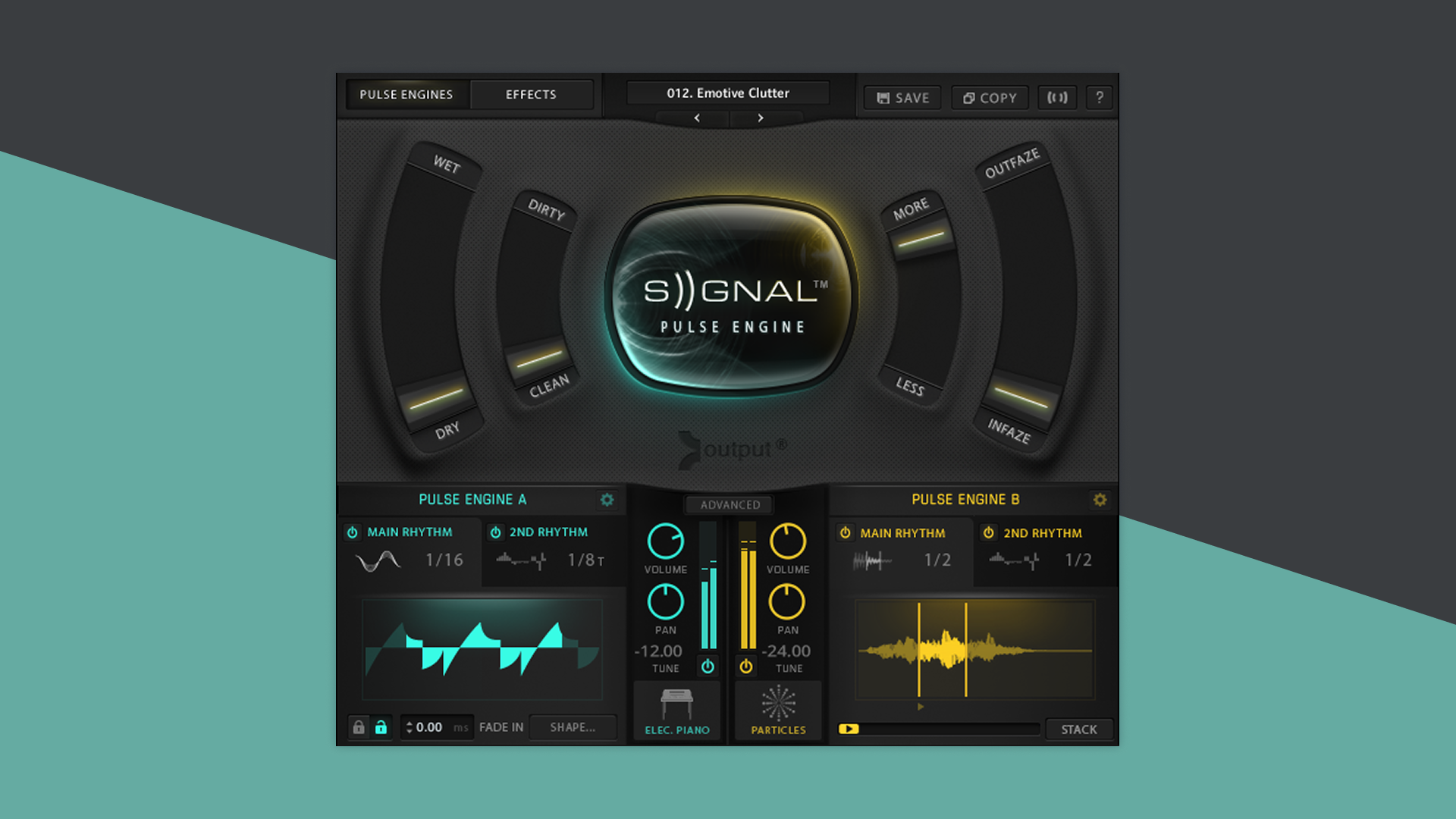Click the cyan open lock icon

click(381, 727)
